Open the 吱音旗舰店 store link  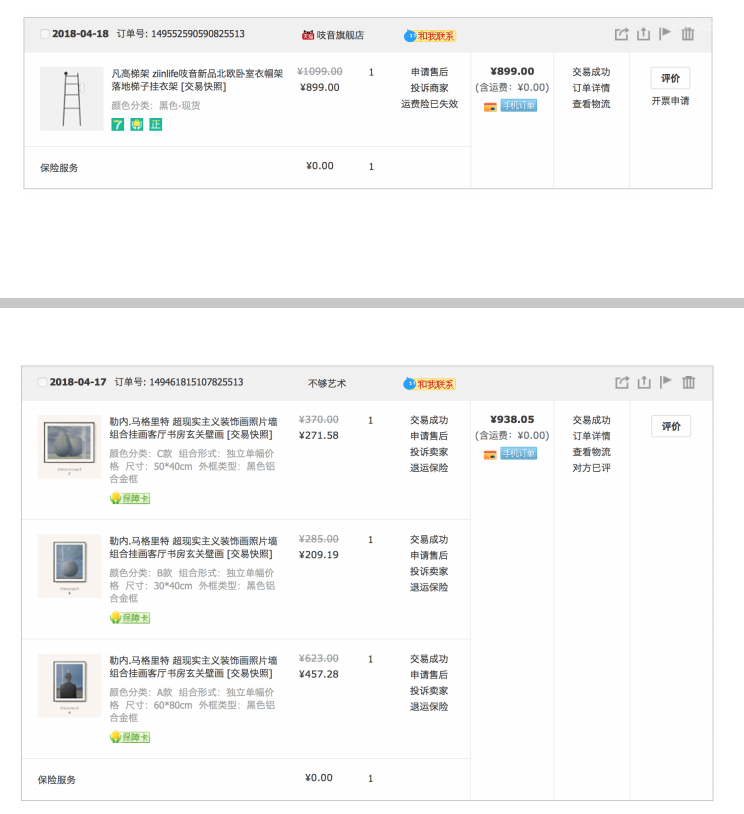pyautogui.click(x=340, y=35)
